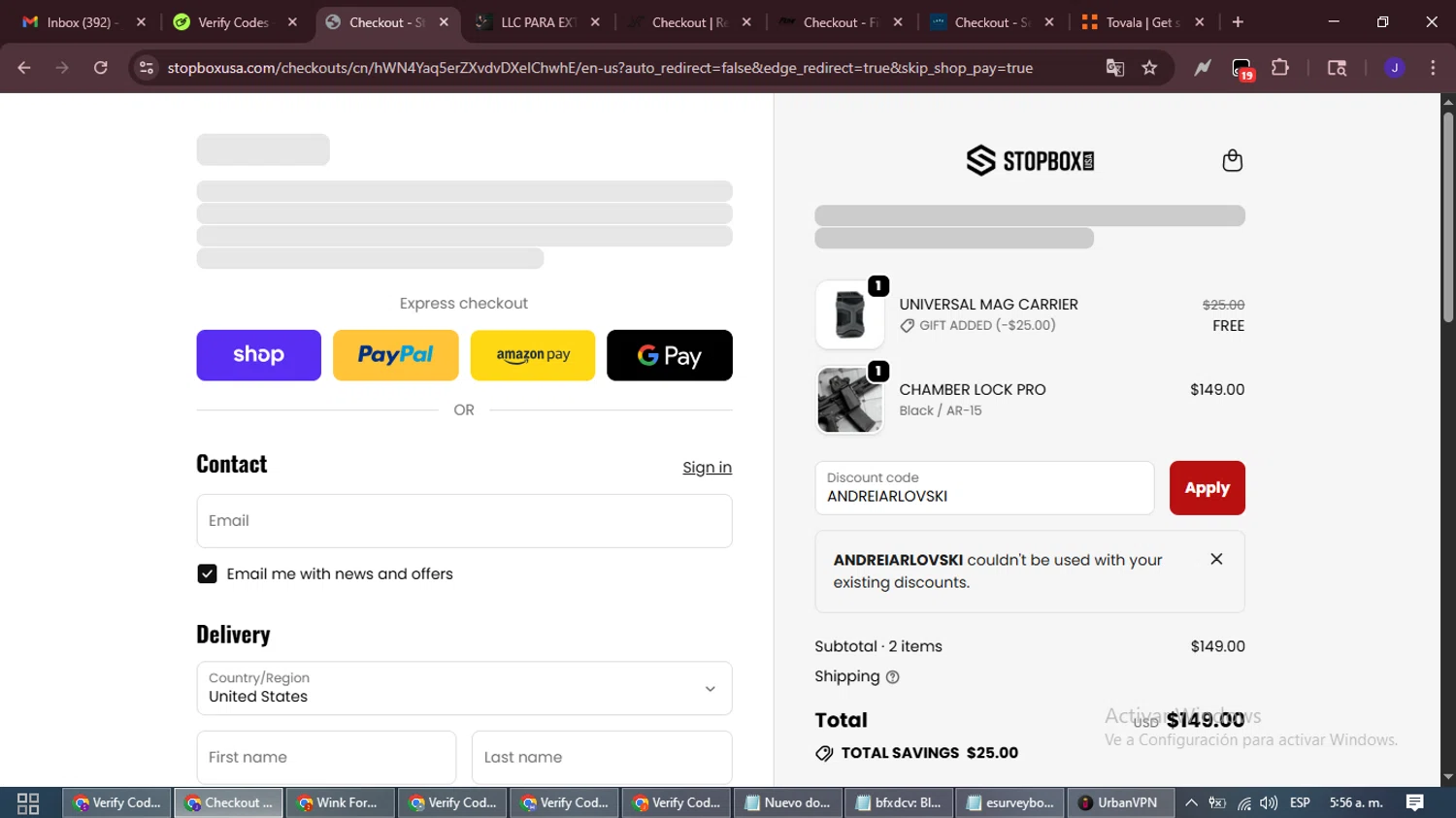Image resolution: width=1456 pixels, height=818 pixels.
Task: Choose PayPal express checkout
Action: pos(396,355)
